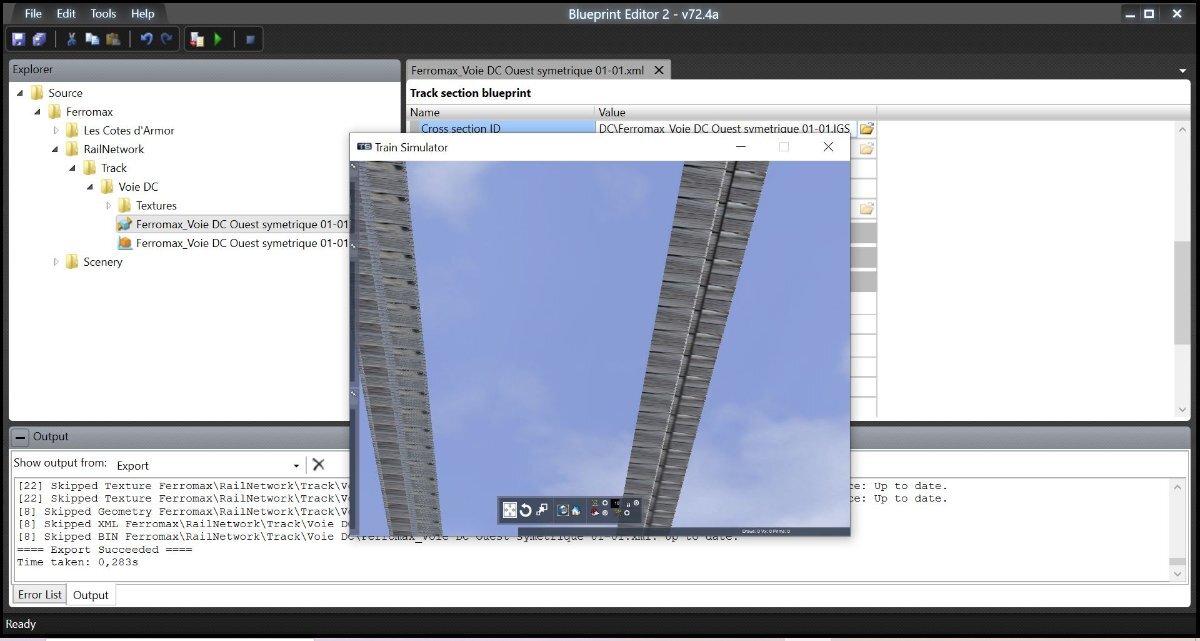Collapse the Output panel with the minus button
The width and height of the screenshot is (1200, 641).
(21, 437)
